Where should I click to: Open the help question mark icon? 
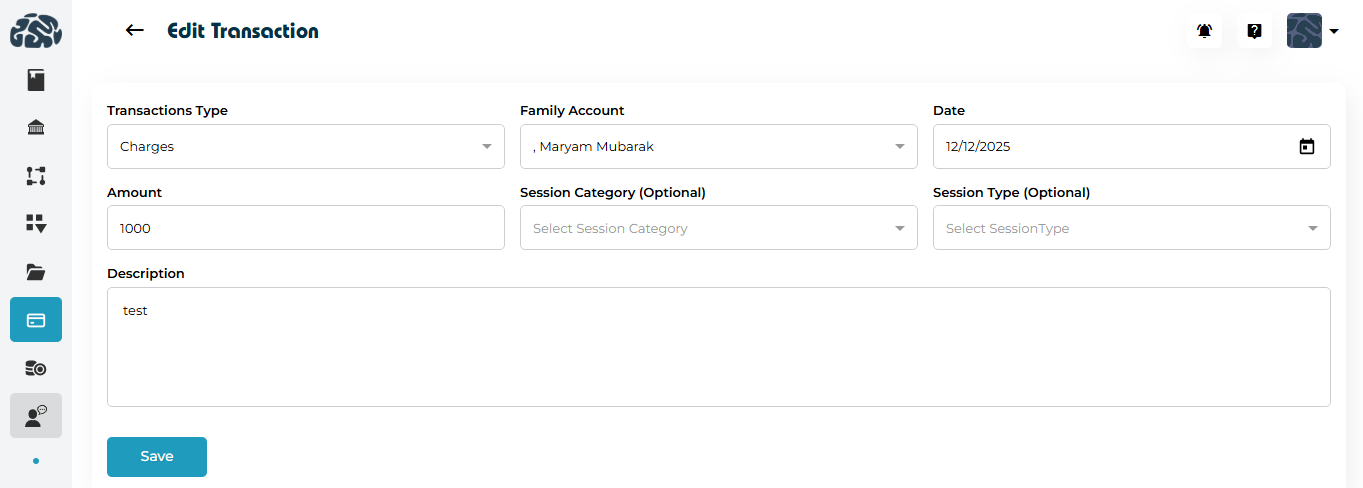(1254, 31)
